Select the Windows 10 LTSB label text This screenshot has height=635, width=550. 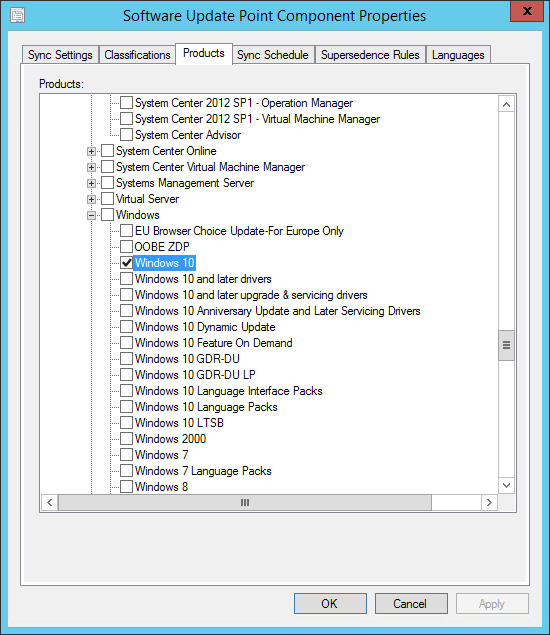[179, 423]
